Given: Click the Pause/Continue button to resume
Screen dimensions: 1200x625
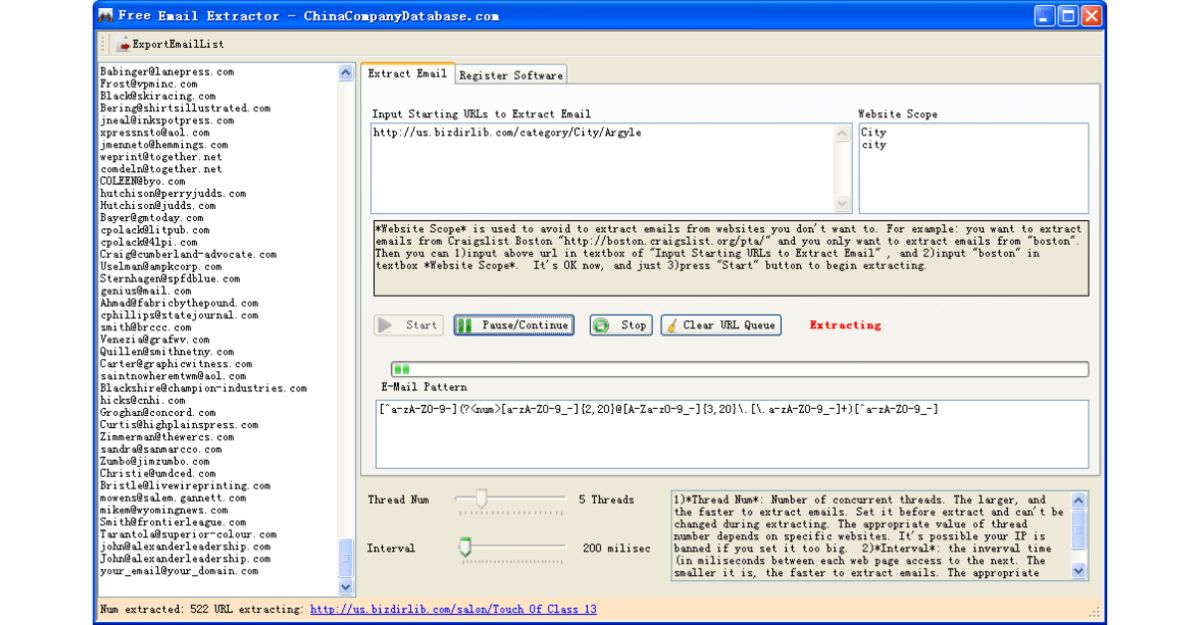Looking at the screenshot, I should pyautogui.click(x=512, y=325).
